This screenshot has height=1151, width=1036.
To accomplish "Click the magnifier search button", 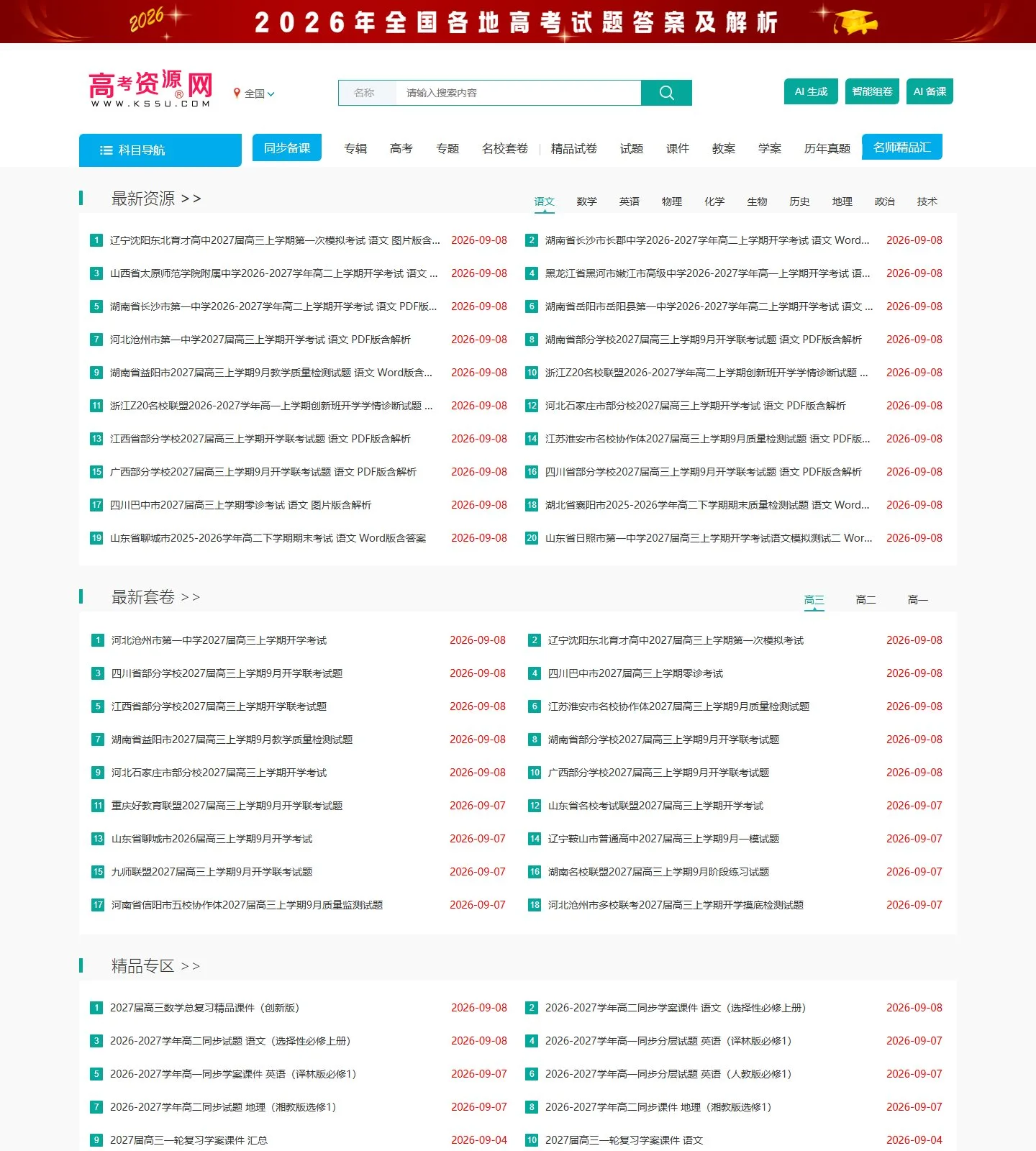I will 666,93.
